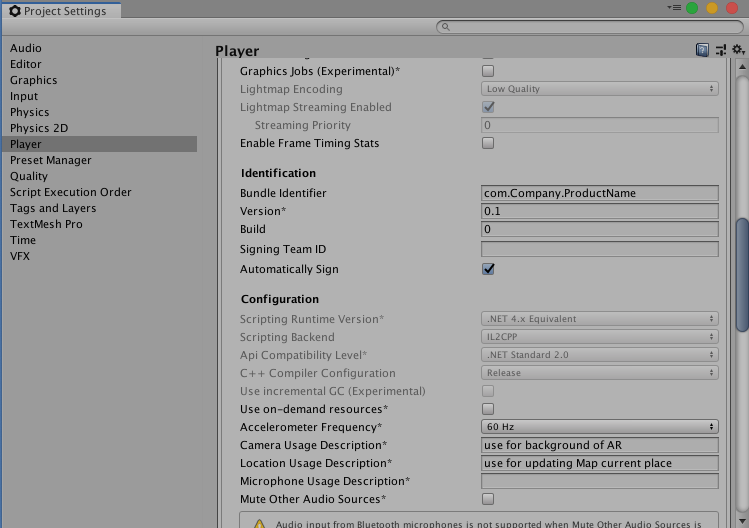749x528 pixels.
Task: Expand the Api Compatibility Level dropdown
Action: point(600,355)
